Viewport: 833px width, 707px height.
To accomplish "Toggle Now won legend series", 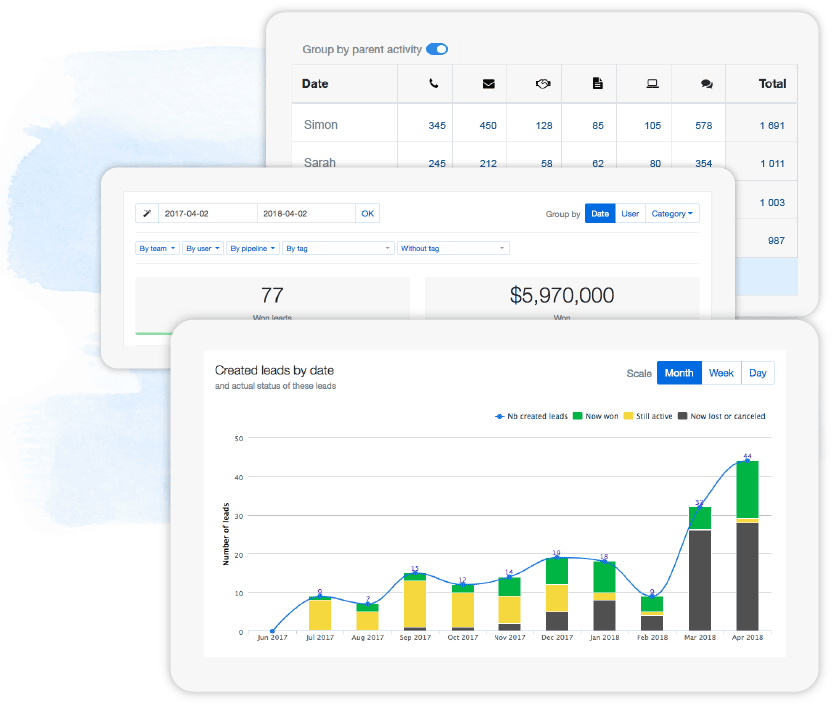I will (x=596, y=416).
